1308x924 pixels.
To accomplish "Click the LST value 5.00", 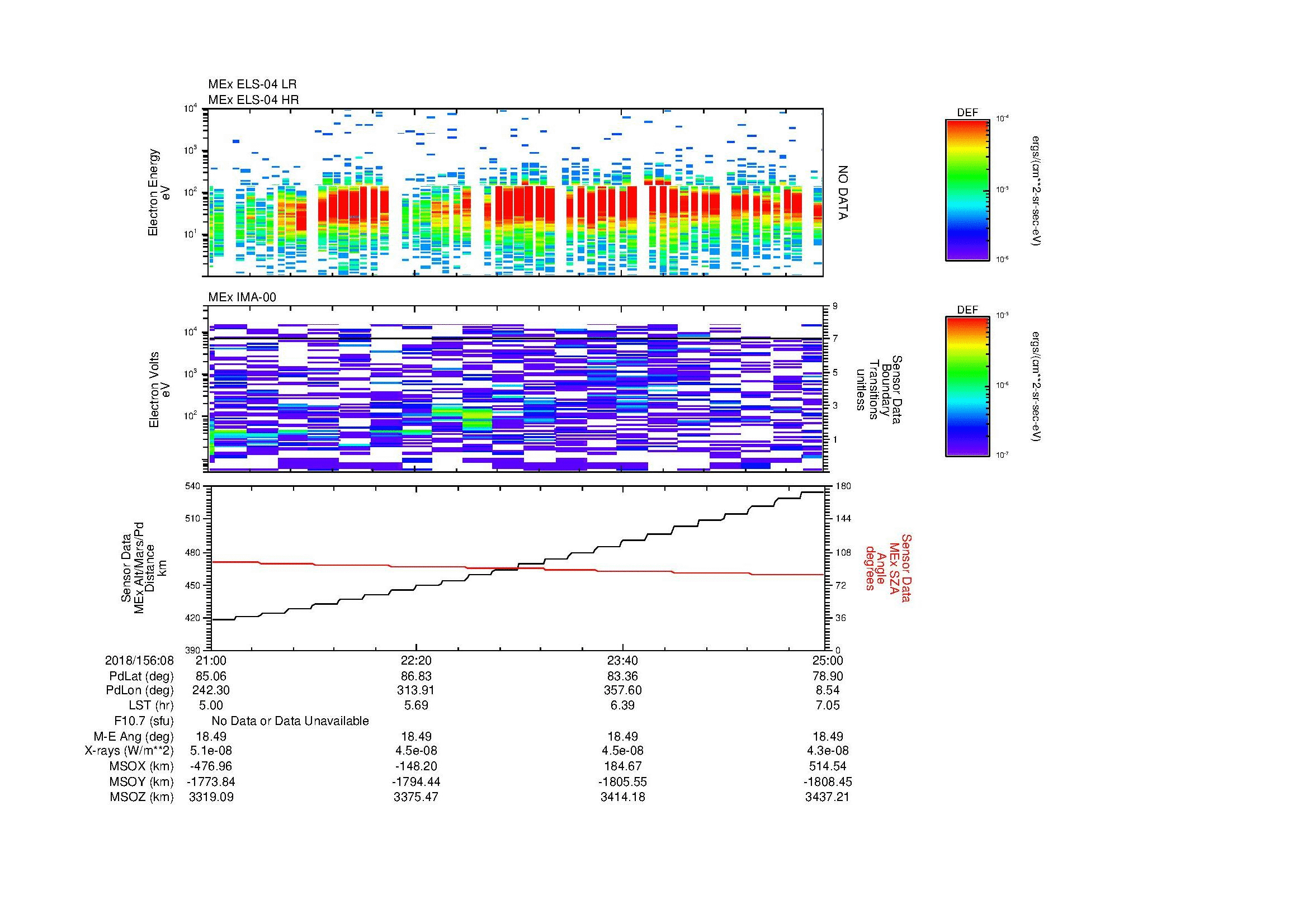I will tap(211, 705).
